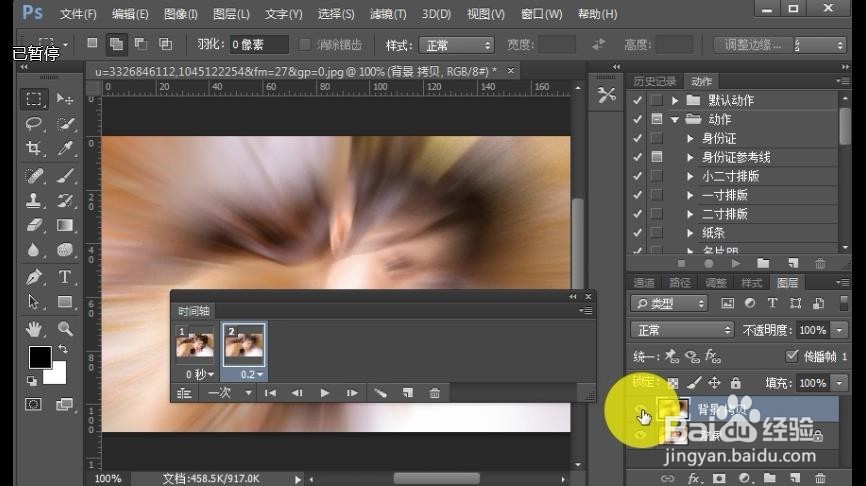Open the 文件(F) menu
Image resolution: width=866 pixels, height=486 pixels.
point(78,14)
